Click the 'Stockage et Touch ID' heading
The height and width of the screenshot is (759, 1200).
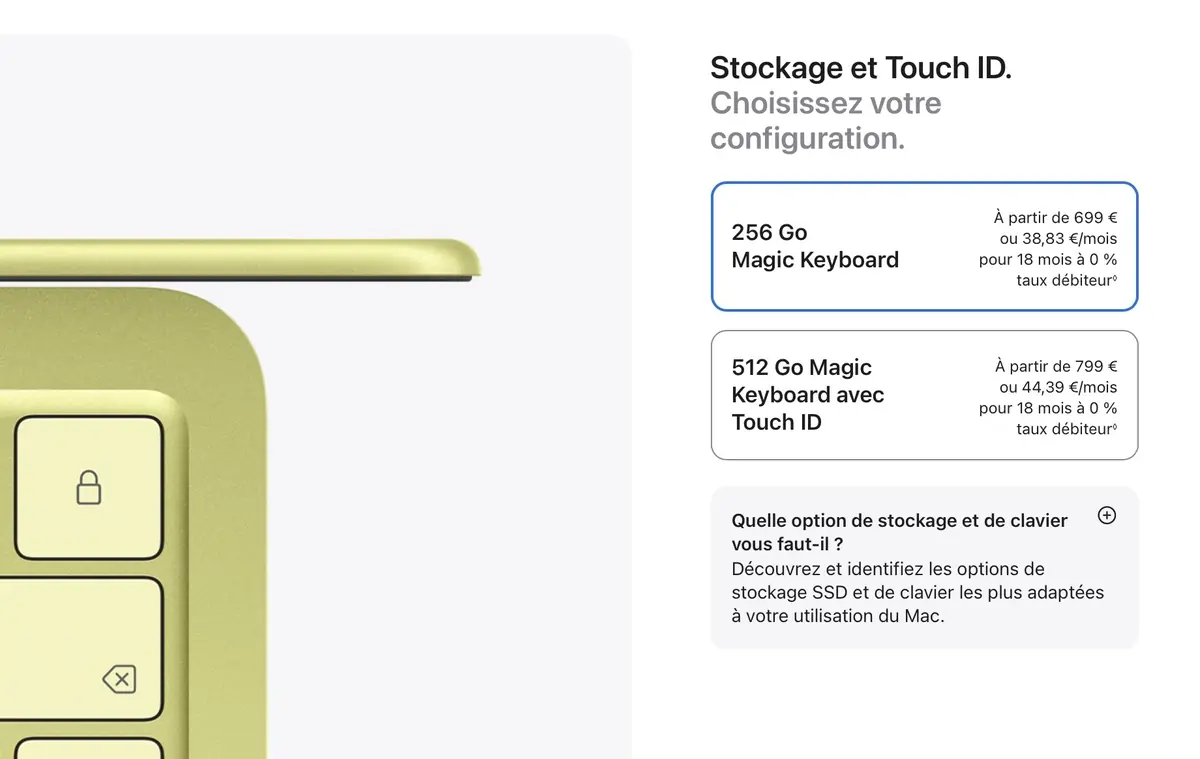(x=861, y=67)
